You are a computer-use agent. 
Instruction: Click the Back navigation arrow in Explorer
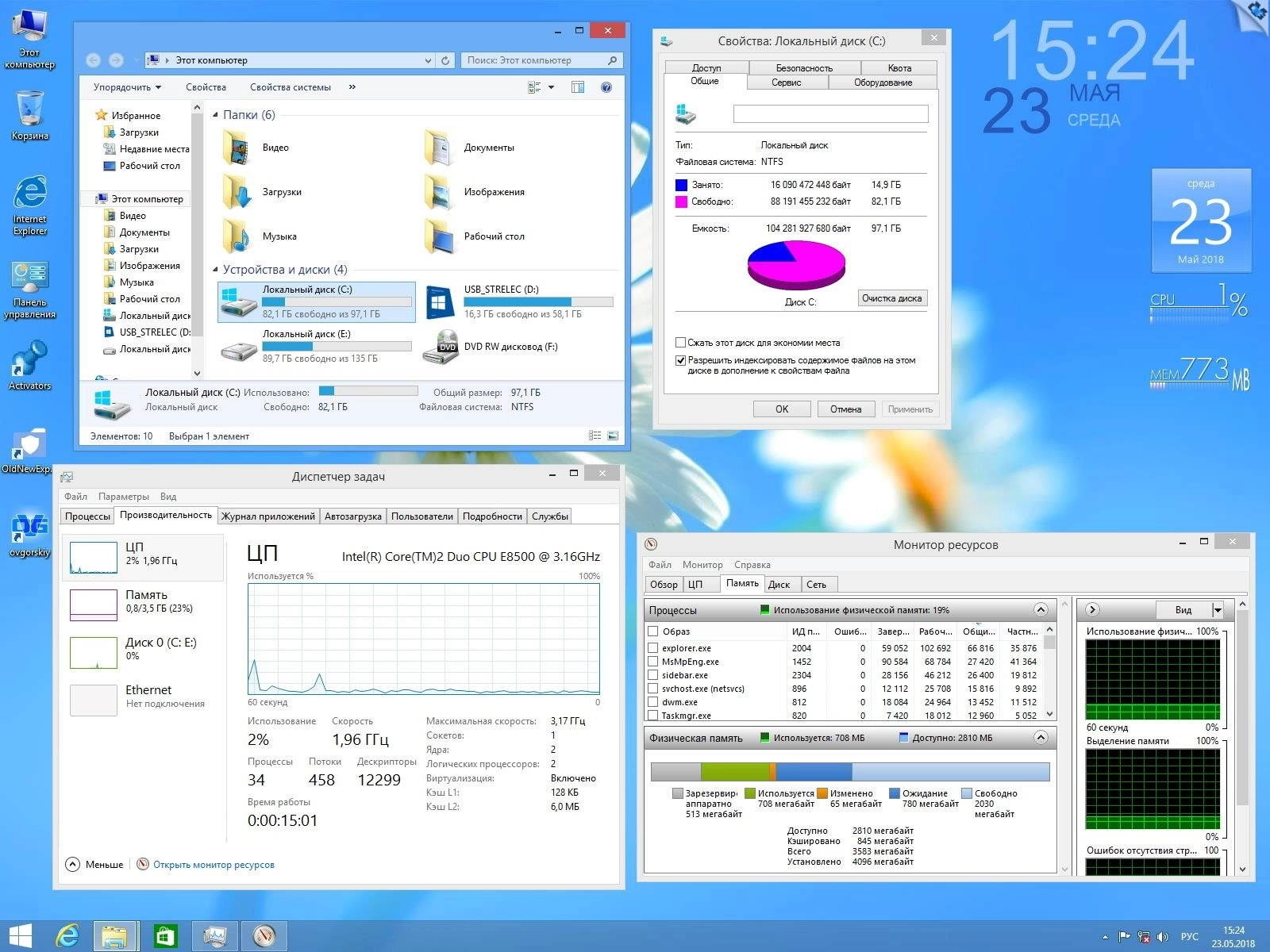coord(94,59)
